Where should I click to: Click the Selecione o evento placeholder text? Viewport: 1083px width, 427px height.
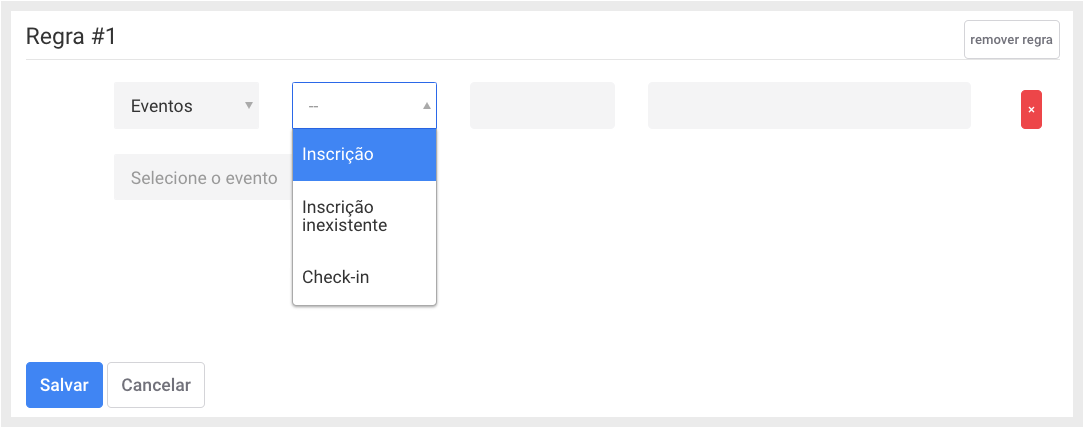pyautogui.click(x=204, y=178)
